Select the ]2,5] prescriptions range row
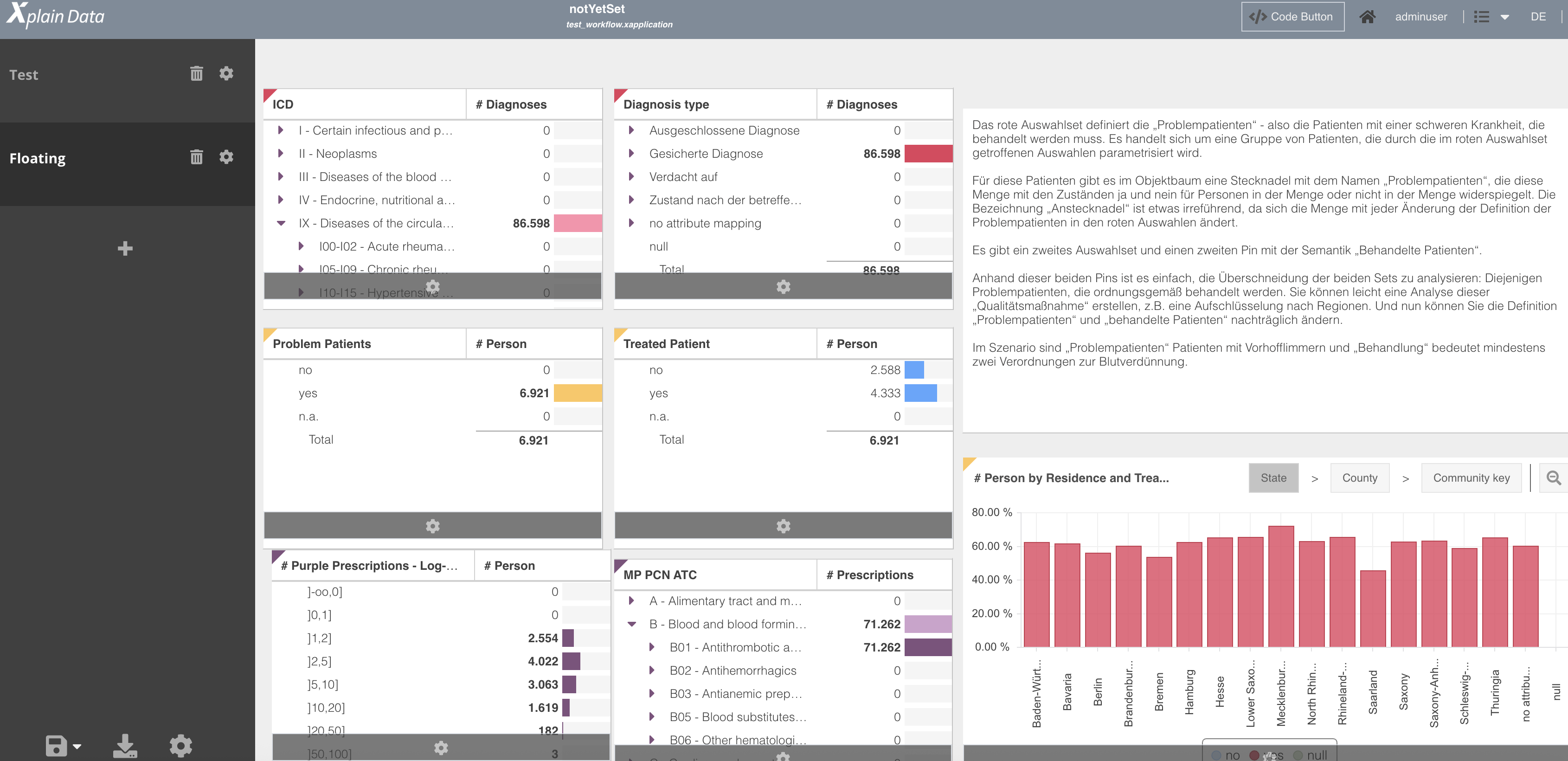The height and width of the screenshot is (761, 1568). 441,661
